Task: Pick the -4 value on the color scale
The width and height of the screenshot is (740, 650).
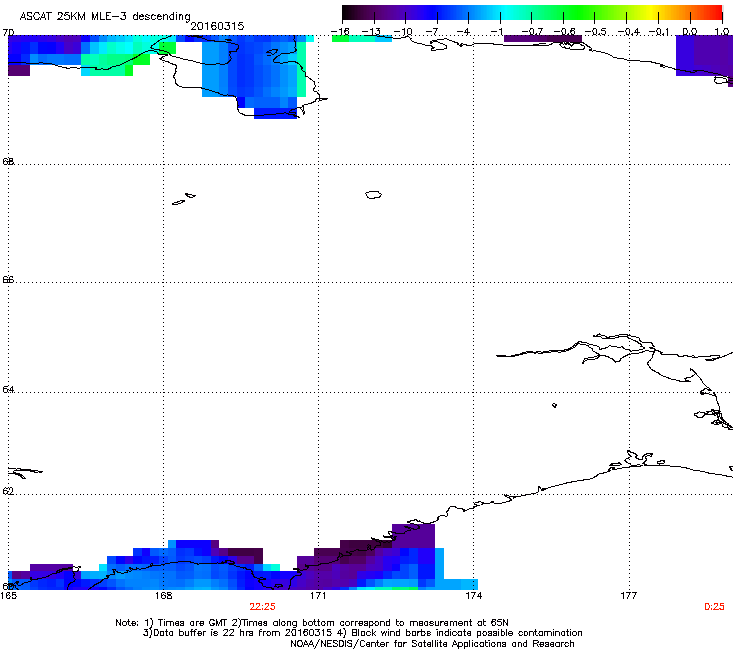Action: click(465, 32)
